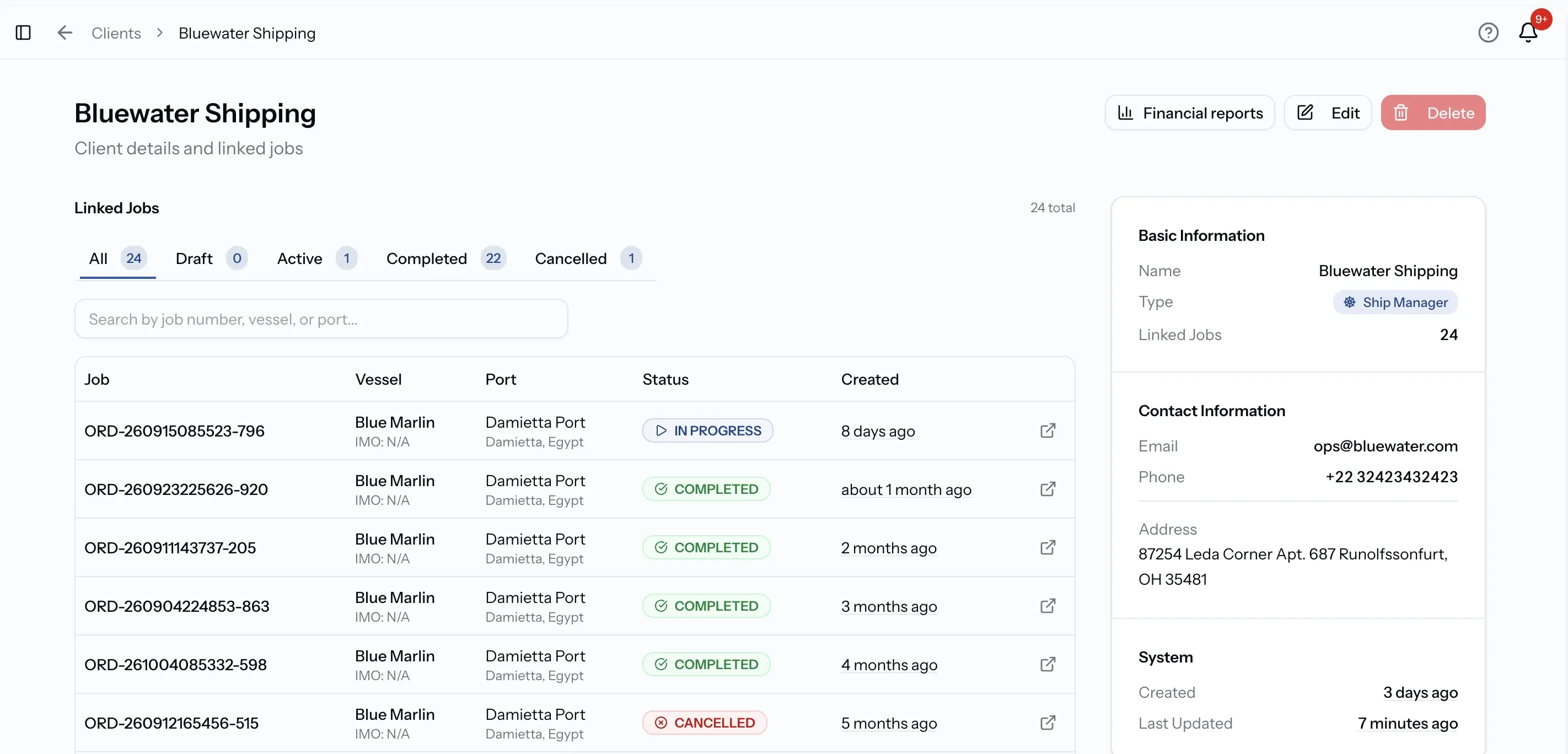The width and height of the screenshot is (1568, 754).
Task: Switch to the Draft tab
Action: pyautogui.click(x=211, y=258)
